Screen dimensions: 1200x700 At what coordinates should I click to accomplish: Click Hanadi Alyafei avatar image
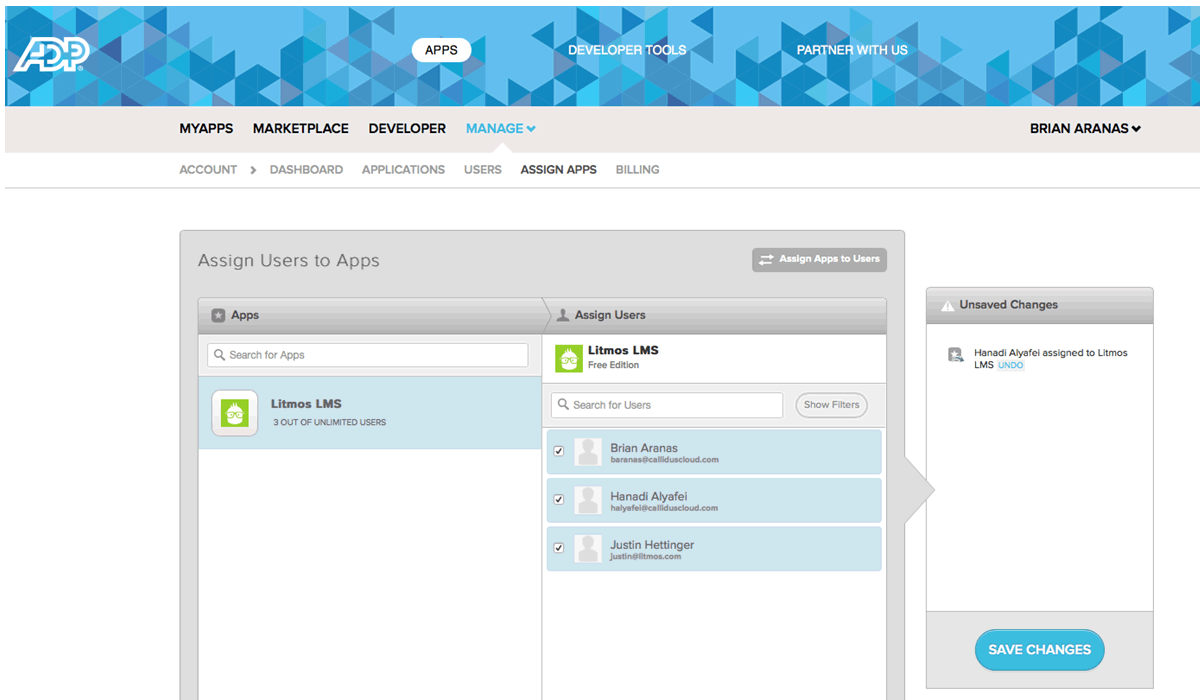point(588,500)
